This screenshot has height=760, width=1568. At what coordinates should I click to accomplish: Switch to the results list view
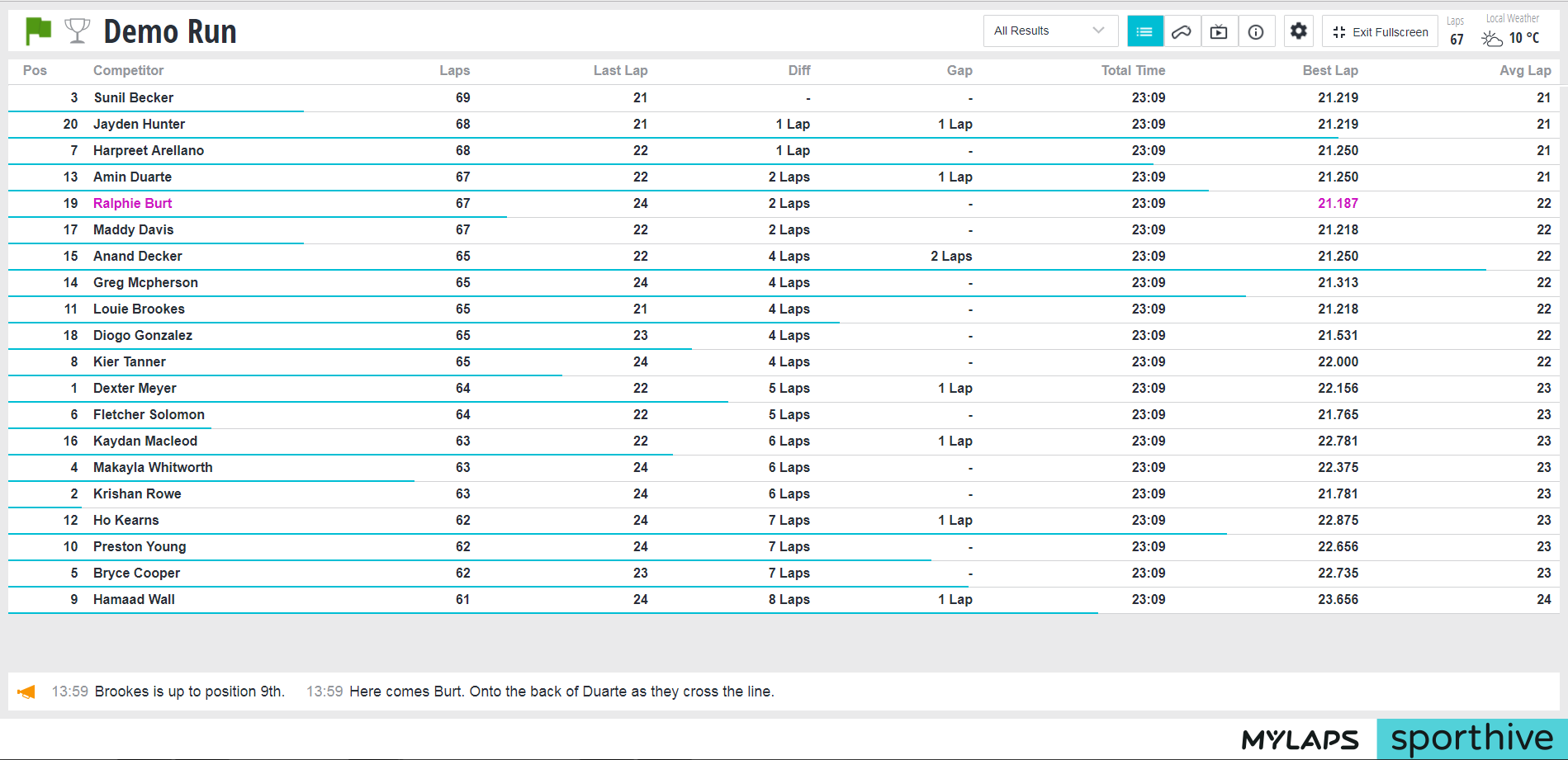tap(1144, 32)
